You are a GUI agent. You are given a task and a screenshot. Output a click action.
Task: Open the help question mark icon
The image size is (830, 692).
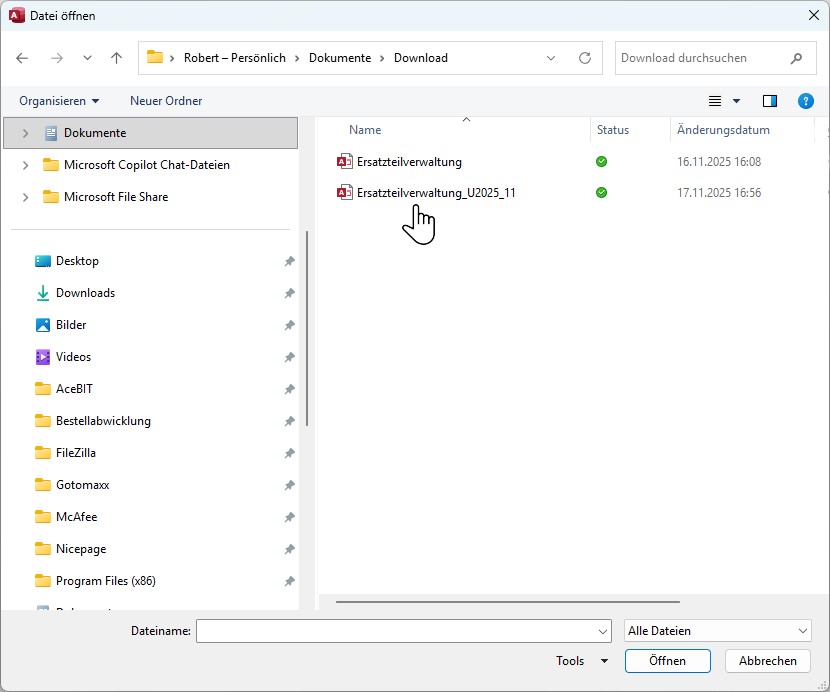[805, 101]
